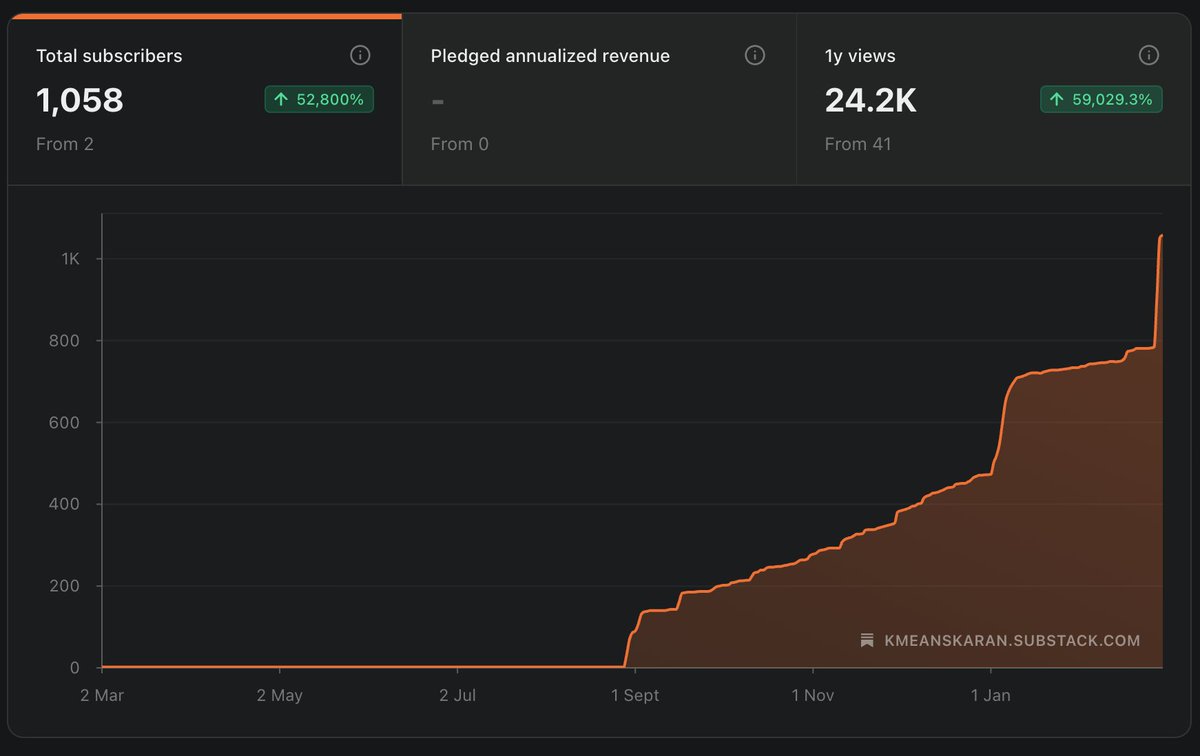This screenshot has width=1200, height=756.
Task: Click the "From 2" subscribers baseline text
Action: pyautogui.click(x=65, y=144)
